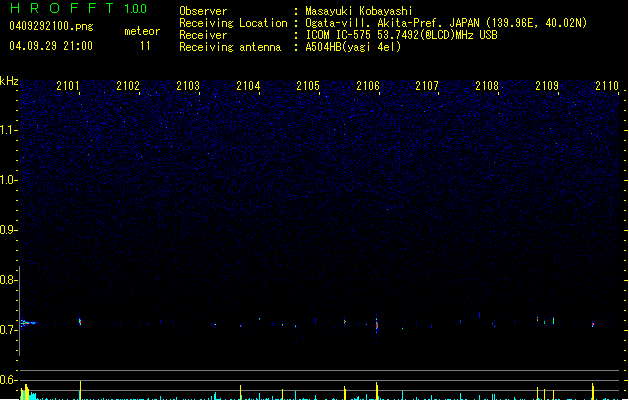
Task: Click the 'Receiving Location' label
Action: click(233, 23)
